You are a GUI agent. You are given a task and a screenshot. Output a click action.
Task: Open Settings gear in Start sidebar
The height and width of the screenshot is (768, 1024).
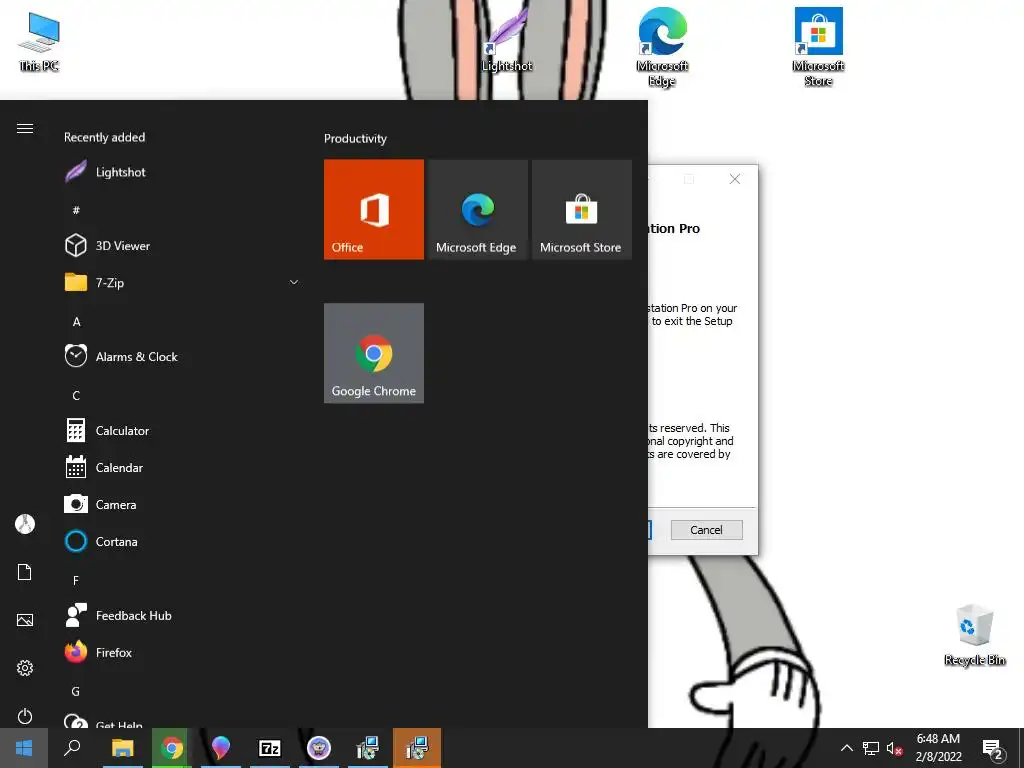coord(25,668)
